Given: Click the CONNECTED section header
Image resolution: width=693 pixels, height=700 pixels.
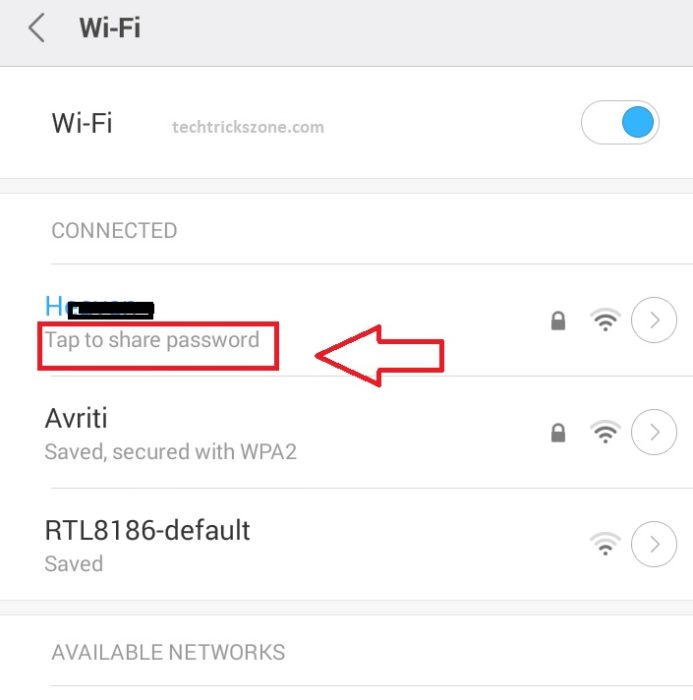Looking at the screenshot, I should pyautogui.click(x=114, y=231).
